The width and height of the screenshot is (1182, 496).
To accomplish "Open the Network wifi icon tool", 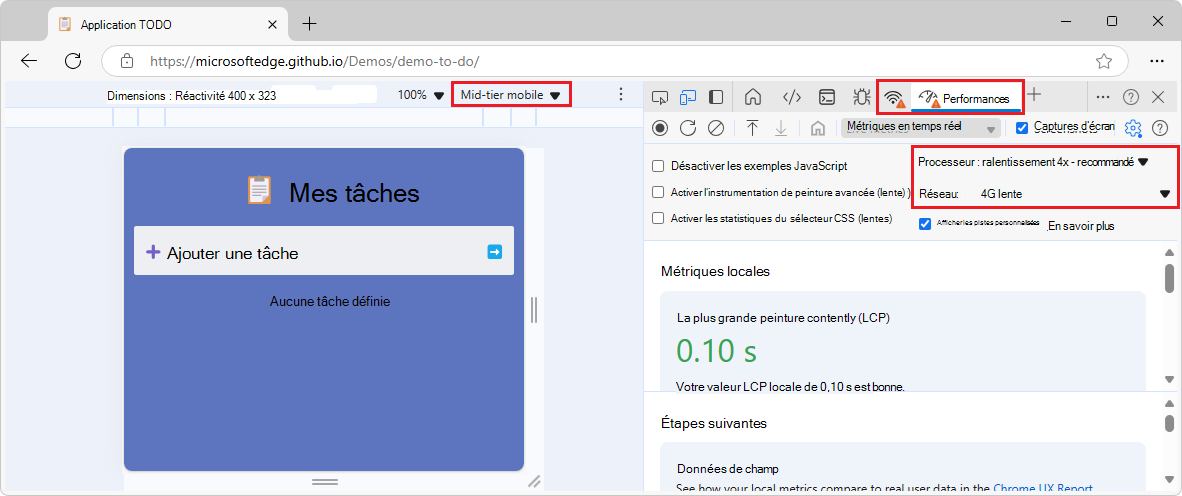I will 895,97.
